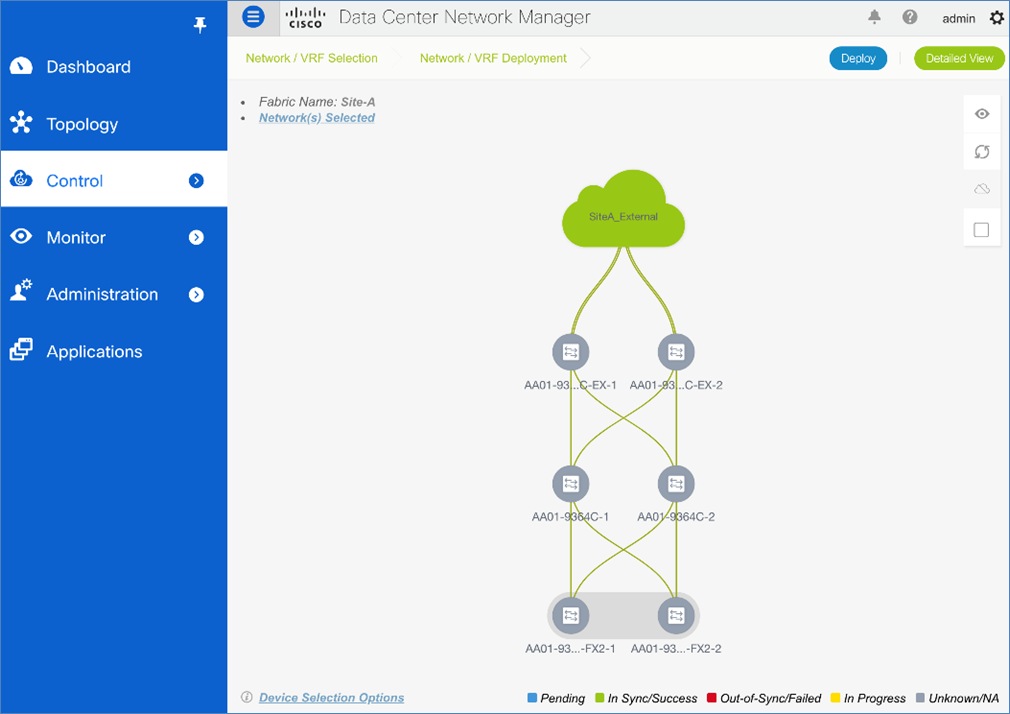Click the info icon by Device Selection Options

click(246, 697)
